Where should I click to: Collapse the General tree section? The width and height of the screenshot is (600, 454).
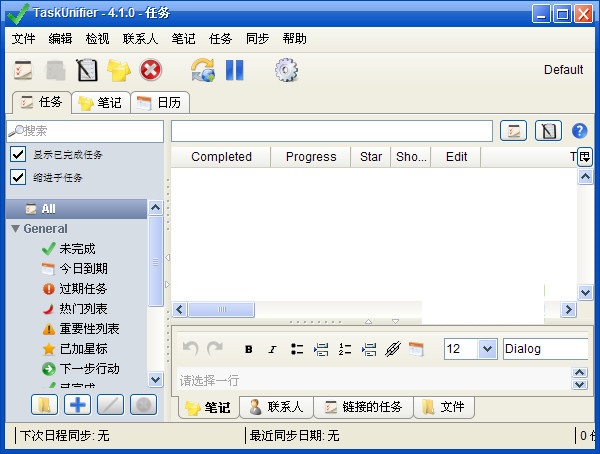tap(15, 229)
